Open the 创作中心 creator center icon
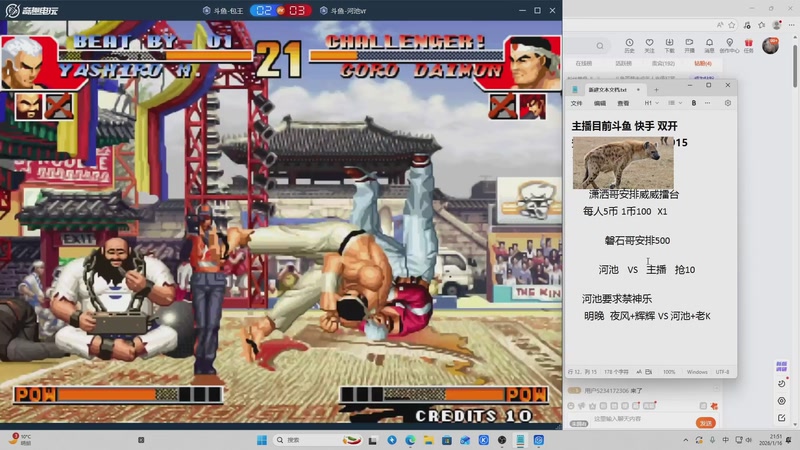800x450 pixels. 730,45
